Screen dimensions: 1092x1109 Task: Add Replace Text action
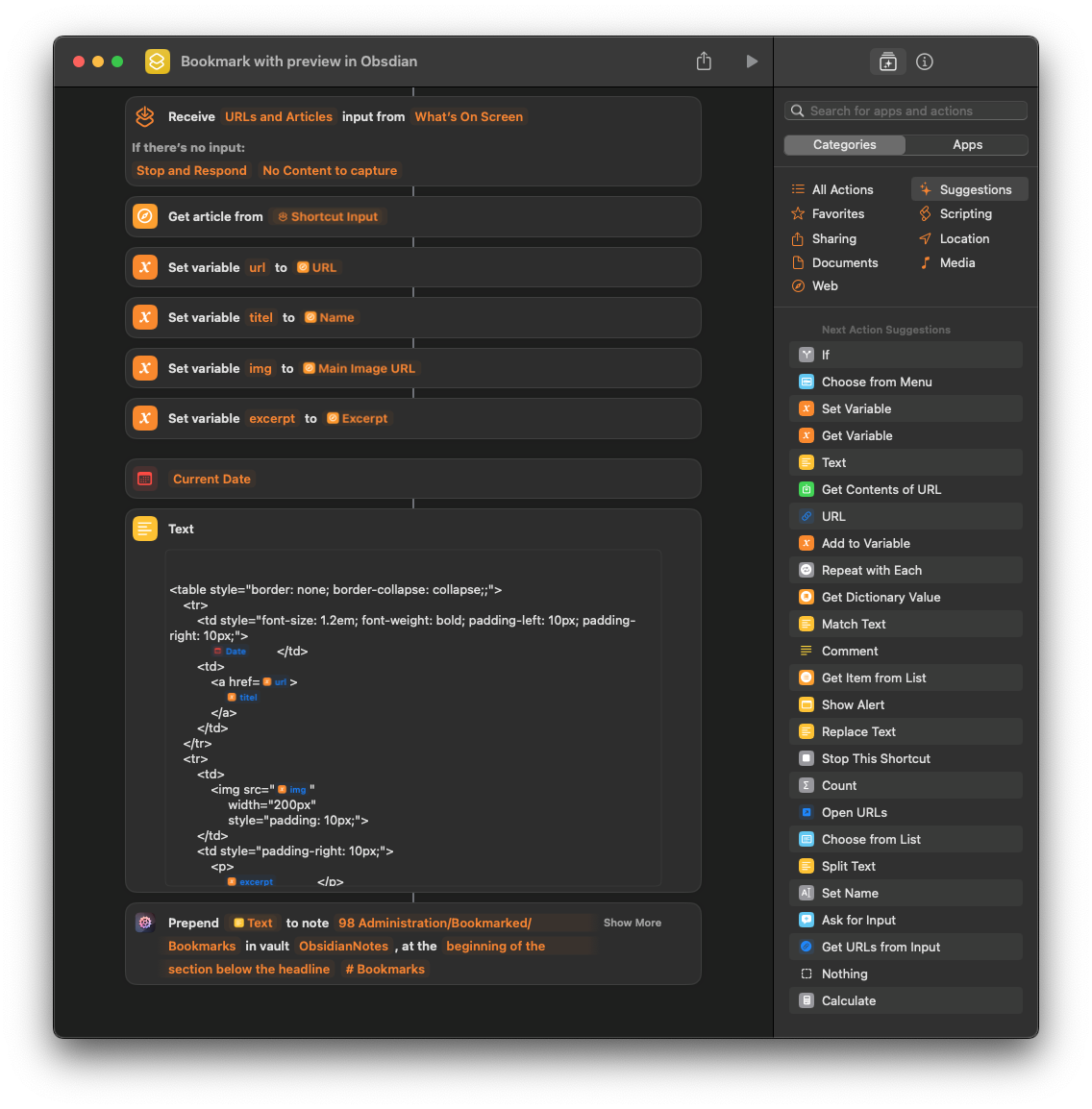(x=906, y=731)
